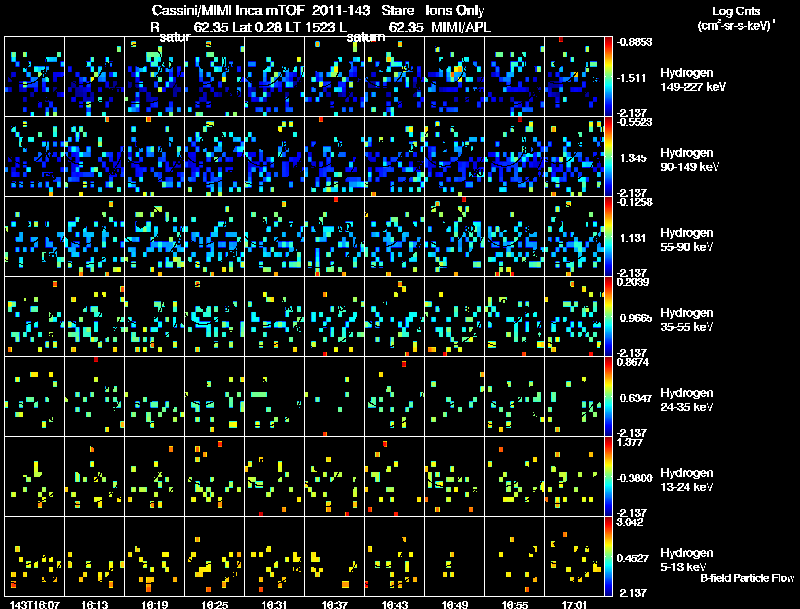800x609 pixels.
Task: Click the '143T16:07' time label
Action: pyautogui.click(x=35, y=604)
